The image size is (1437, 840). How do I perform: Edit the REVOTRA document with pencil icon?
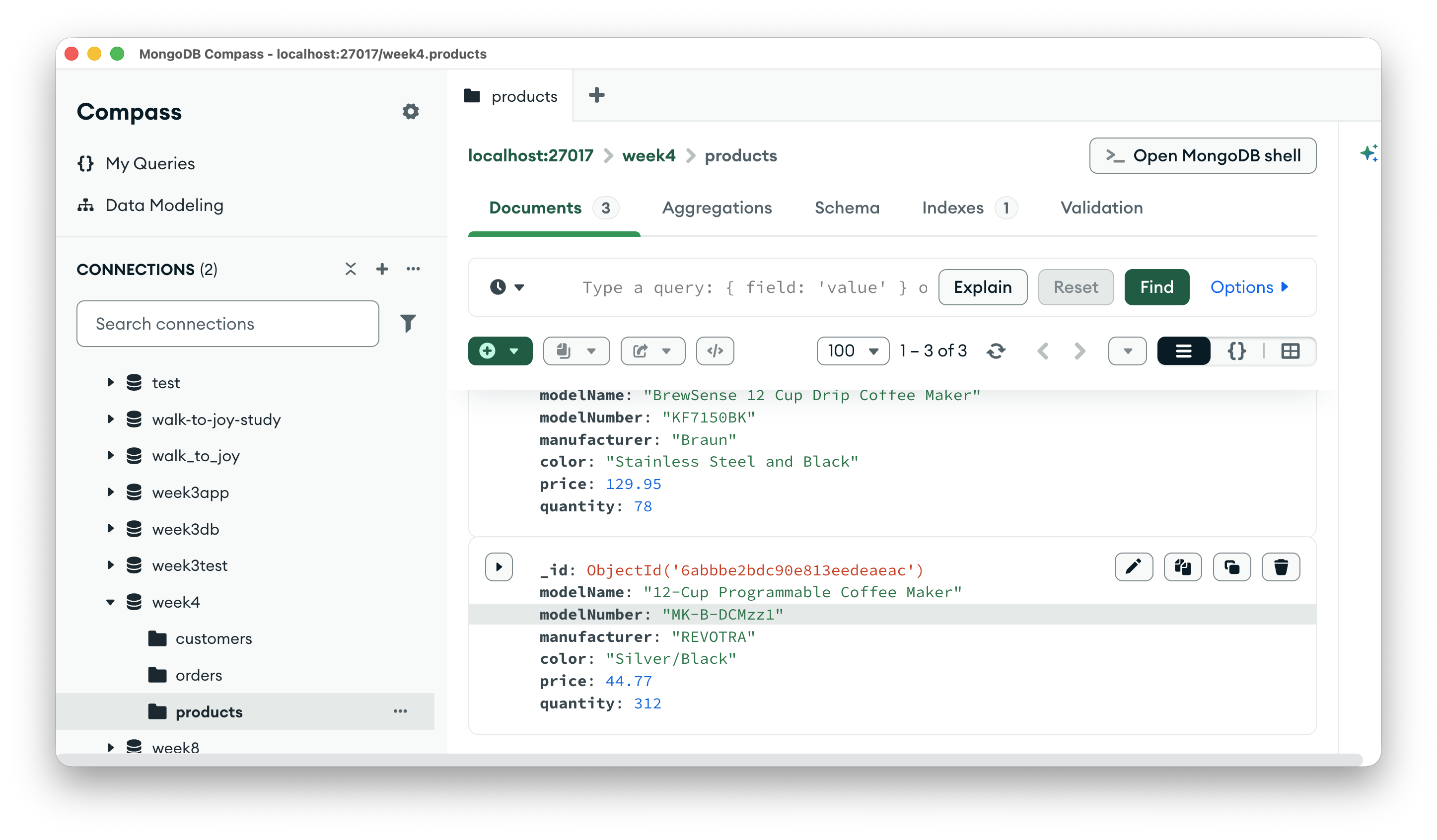pos(1134,567)
